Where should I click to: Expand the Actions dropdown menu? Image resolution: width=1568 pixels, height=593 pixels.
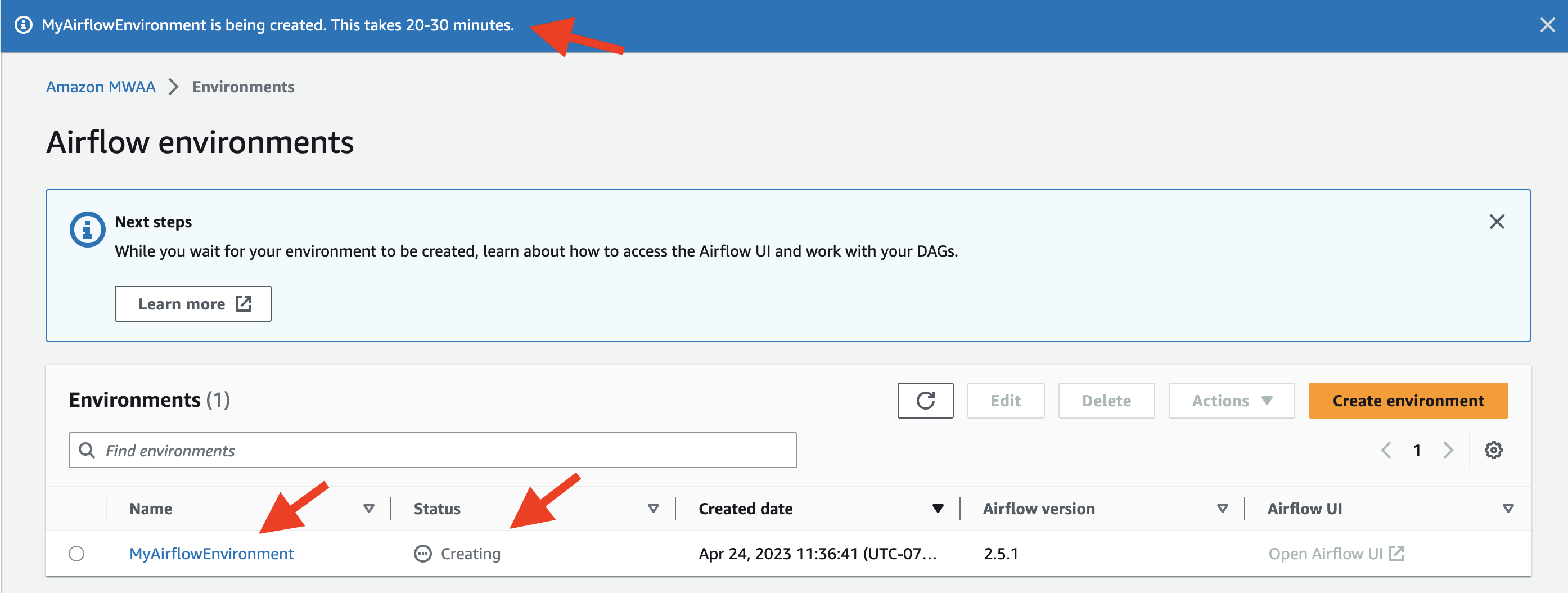click(1231, 401)
